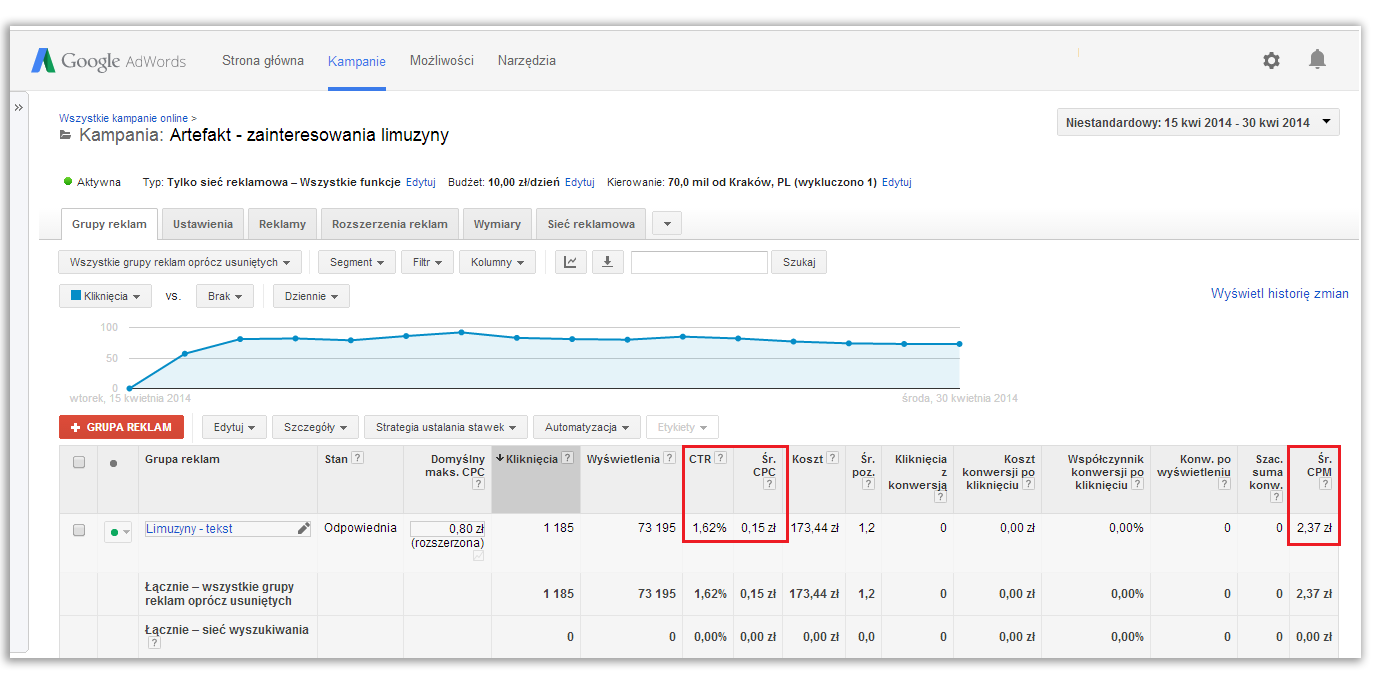Click the status dot column header
The image size is (1374, 673).
tap(113, 462)
